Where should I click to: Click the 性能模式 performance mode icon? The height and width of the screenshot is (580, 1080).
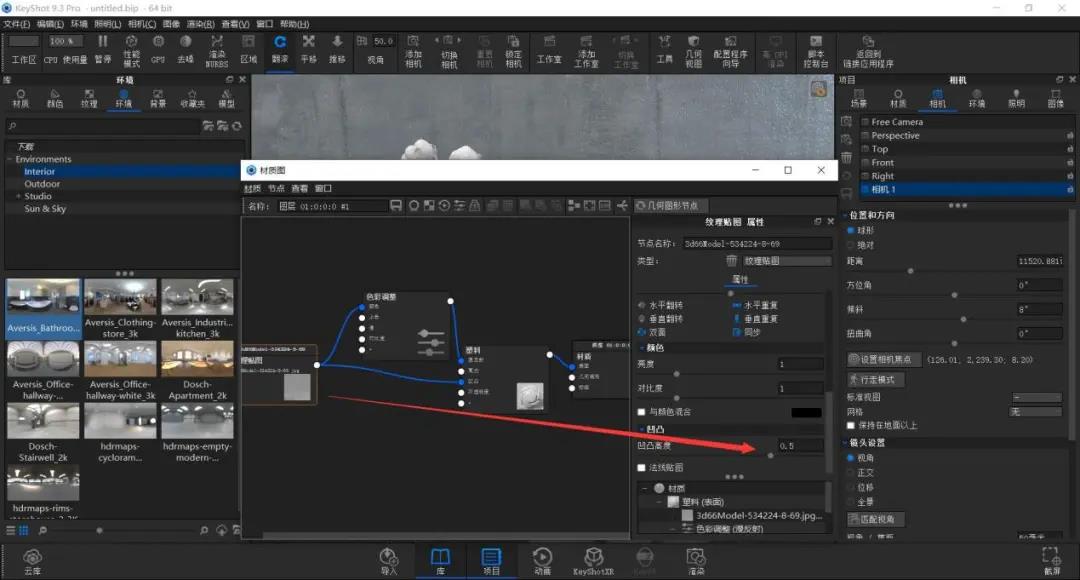[132, 42]
